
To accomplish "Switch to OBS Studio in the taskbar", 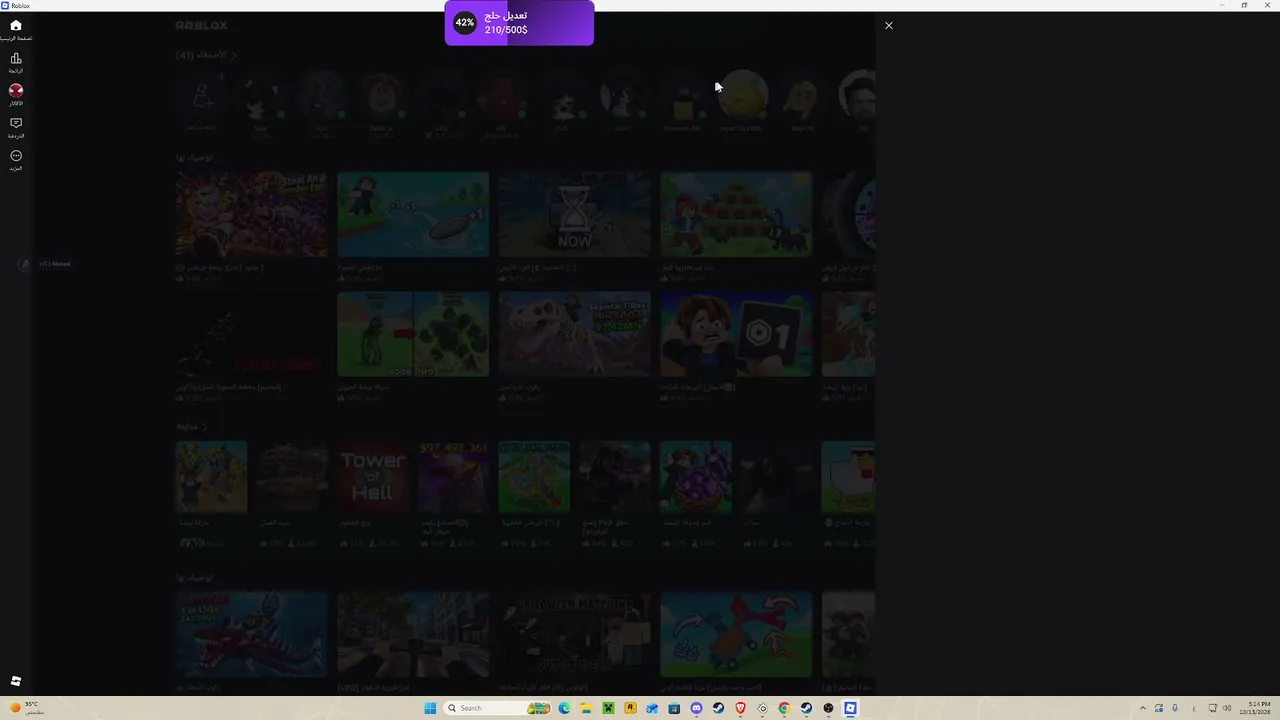I will click(828, 708).
